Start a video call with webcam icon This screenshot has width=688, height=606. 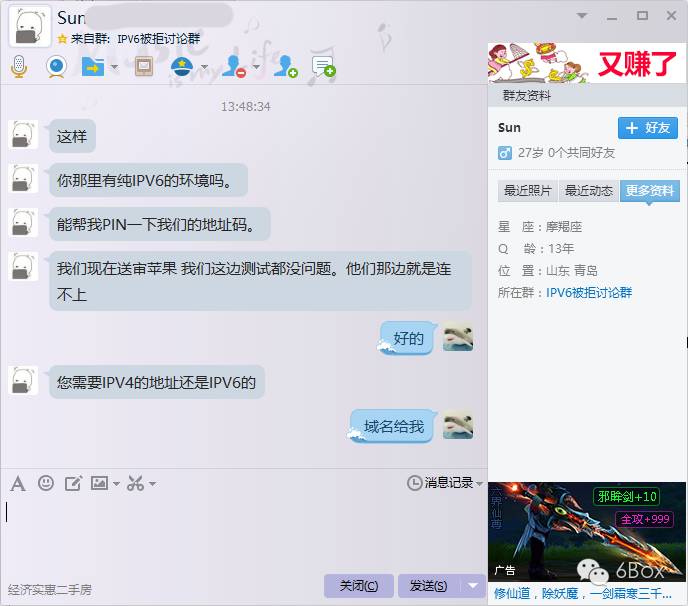pos(57,67)
